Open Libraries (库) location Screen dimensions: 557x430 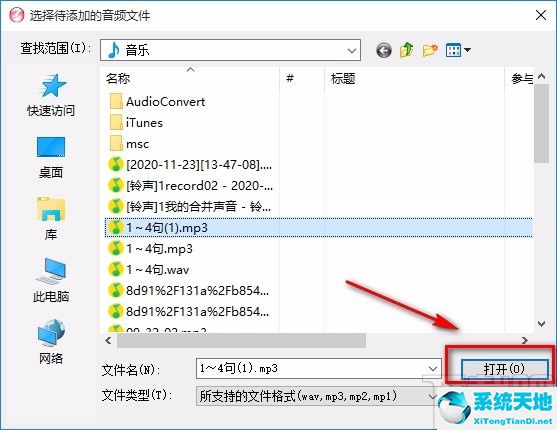(x=51, y=219)
